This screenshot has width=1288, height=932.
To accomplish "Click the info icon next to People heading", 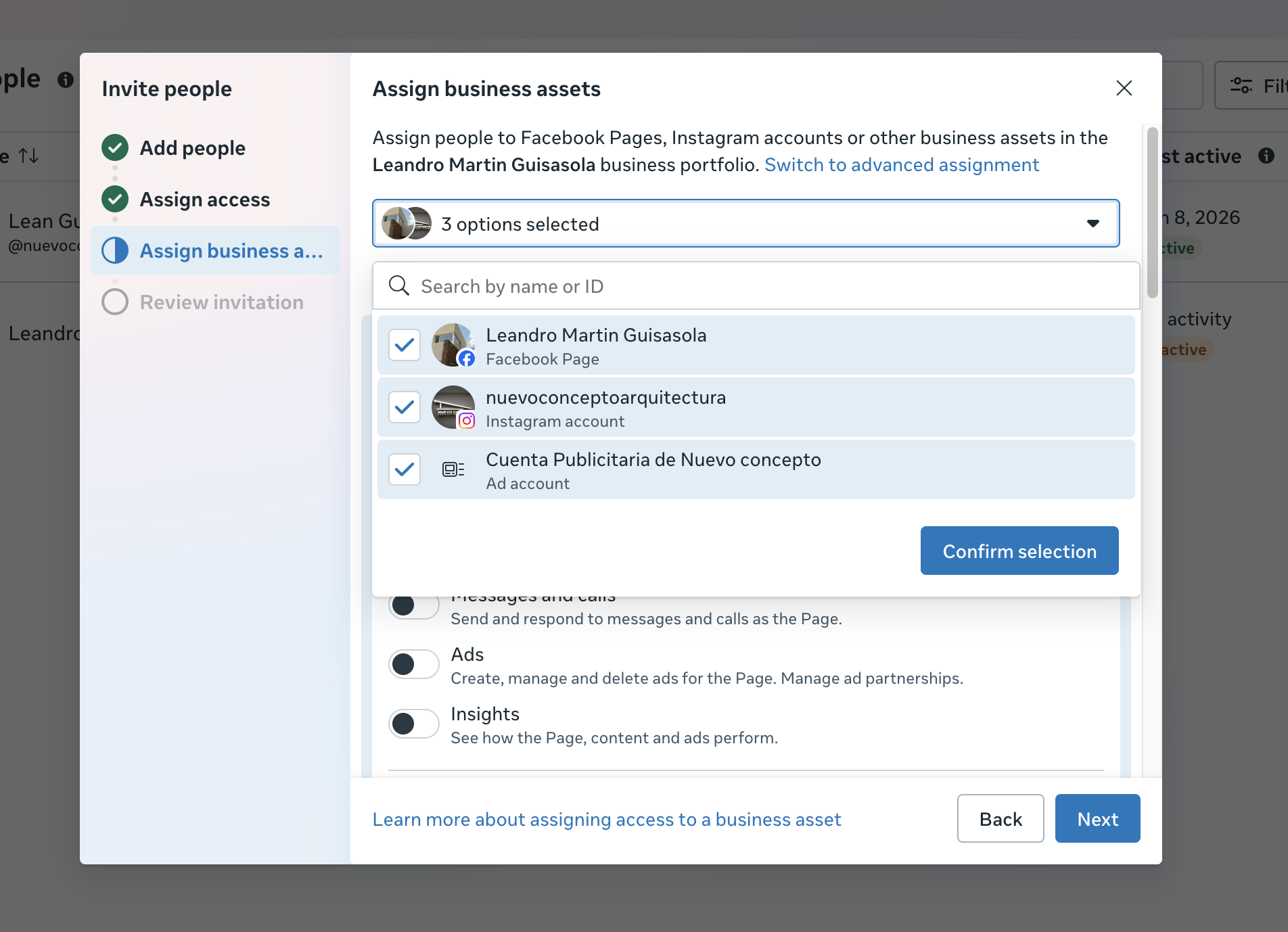I will tap(66, 80).
